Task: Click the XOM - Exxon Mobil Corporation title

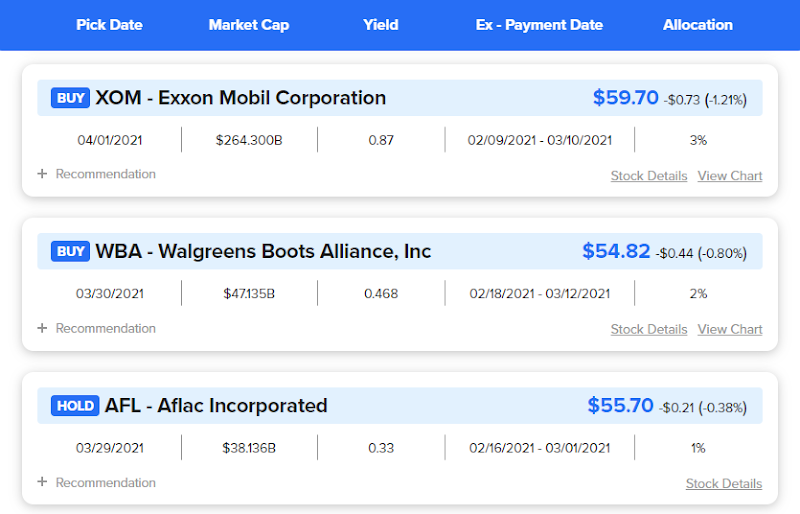Action: 240,98
